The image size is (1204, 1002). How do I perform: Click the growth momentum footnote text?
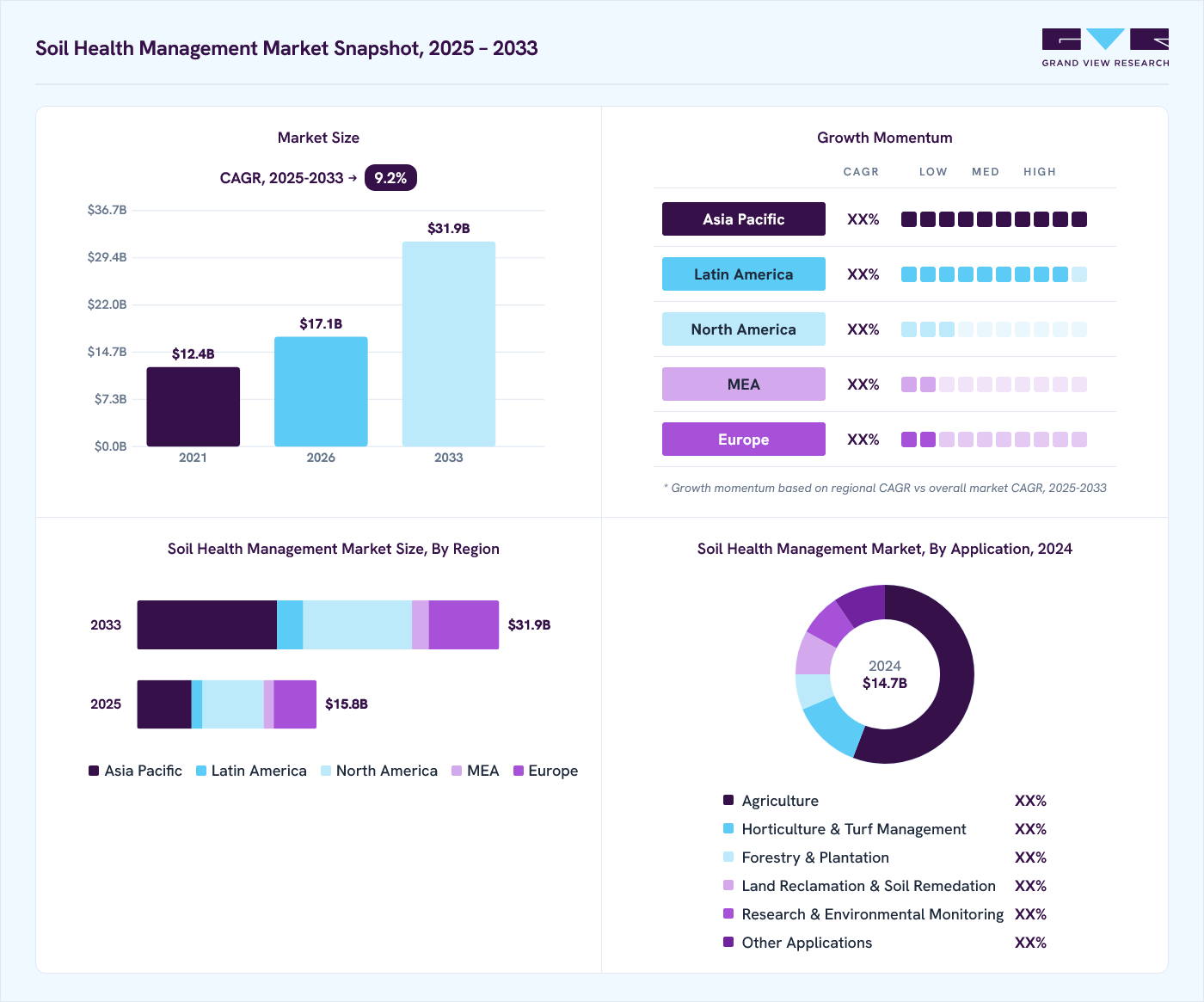pyautogui.click(x=885, y=489)
